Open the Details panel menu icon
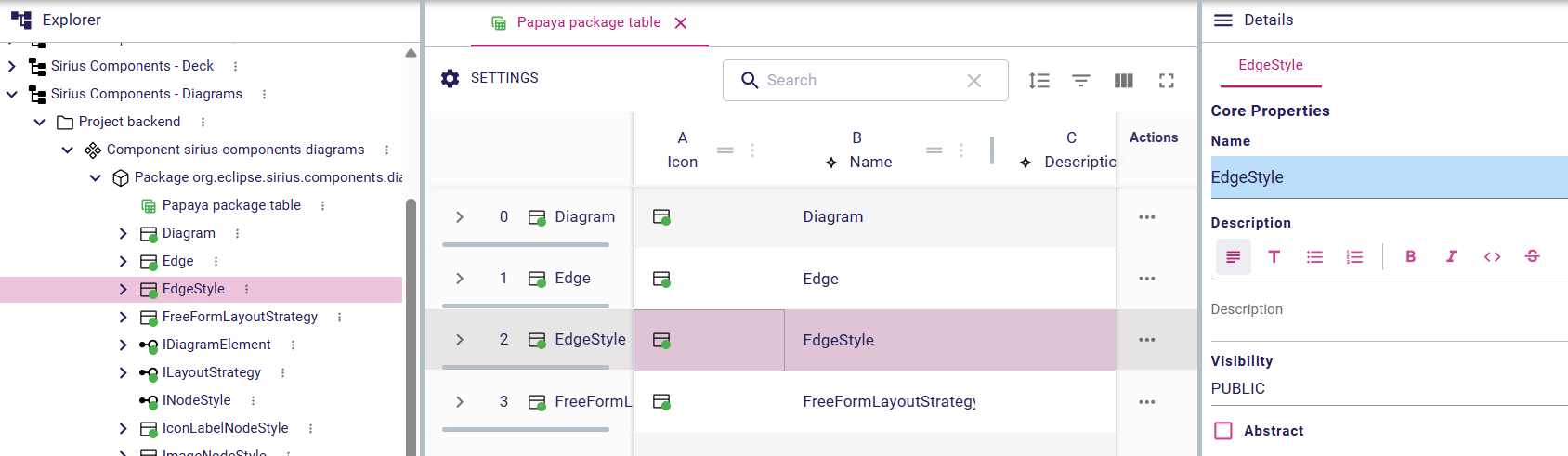Screen dimensions: 1568x456 pos(1223,20)
